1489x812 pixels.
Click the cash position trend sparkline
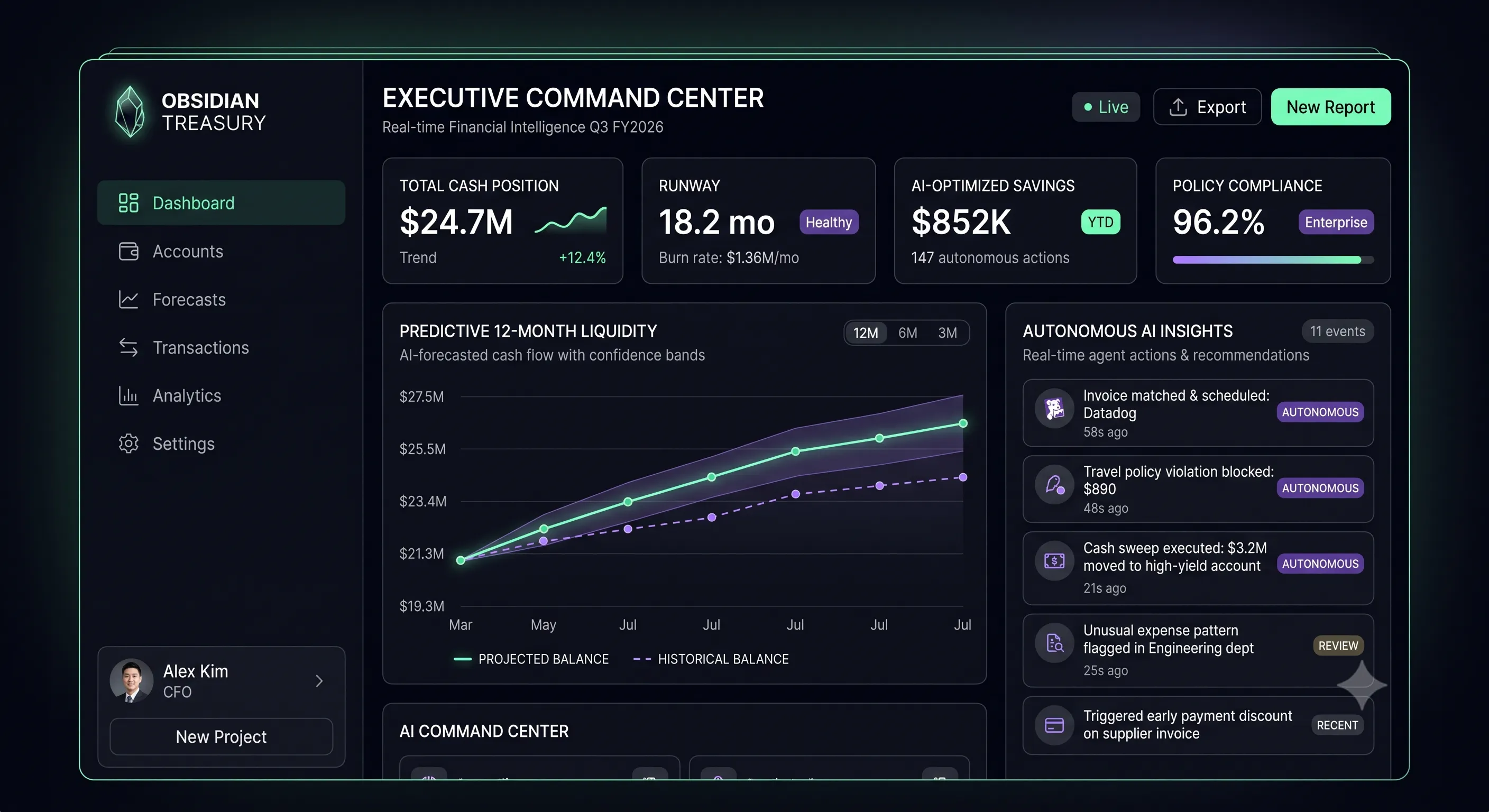click(x=571, y=219)
